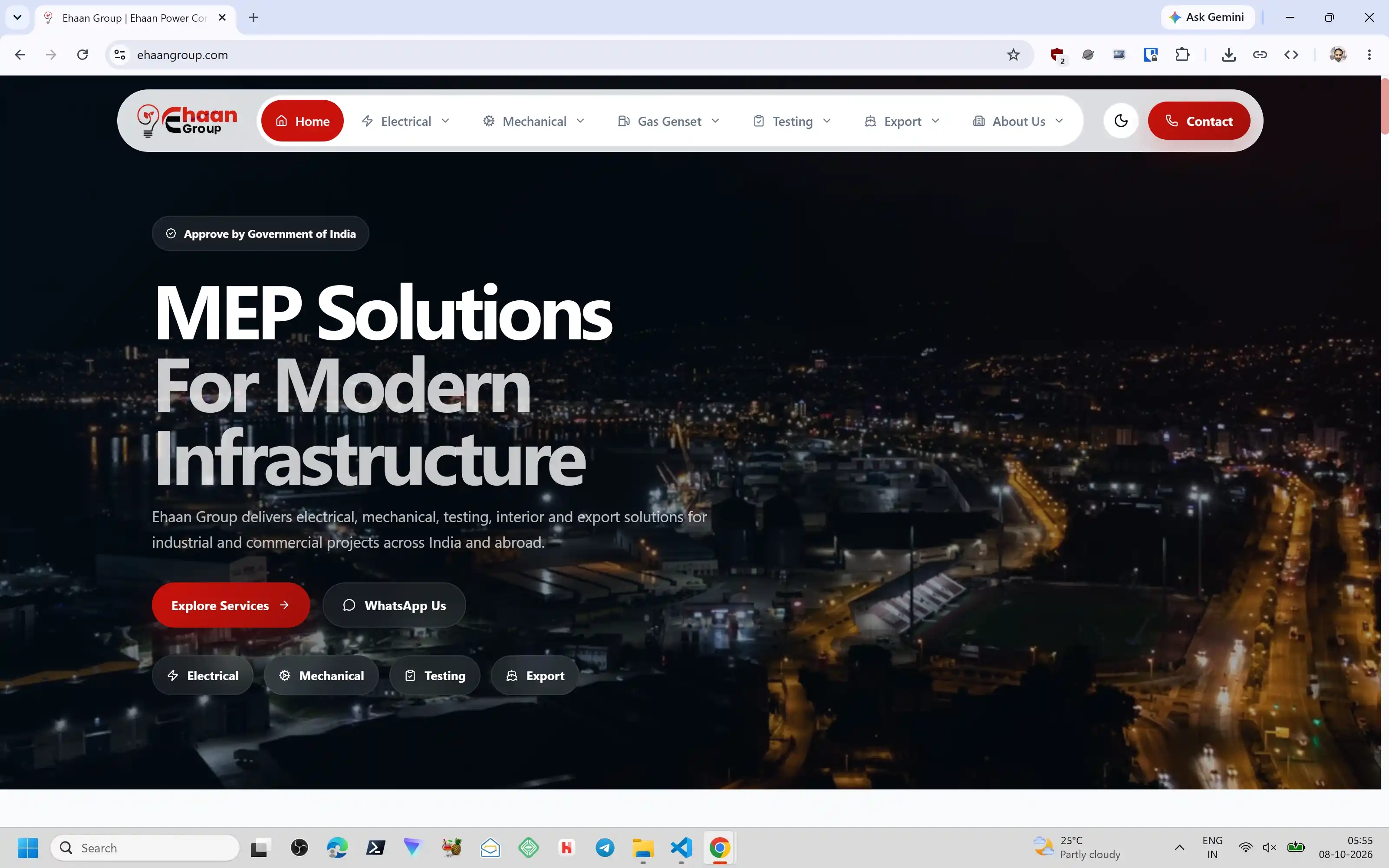Click the link chain toolbar icon
Viewport: 1389px width, 868px height.
1260,55
